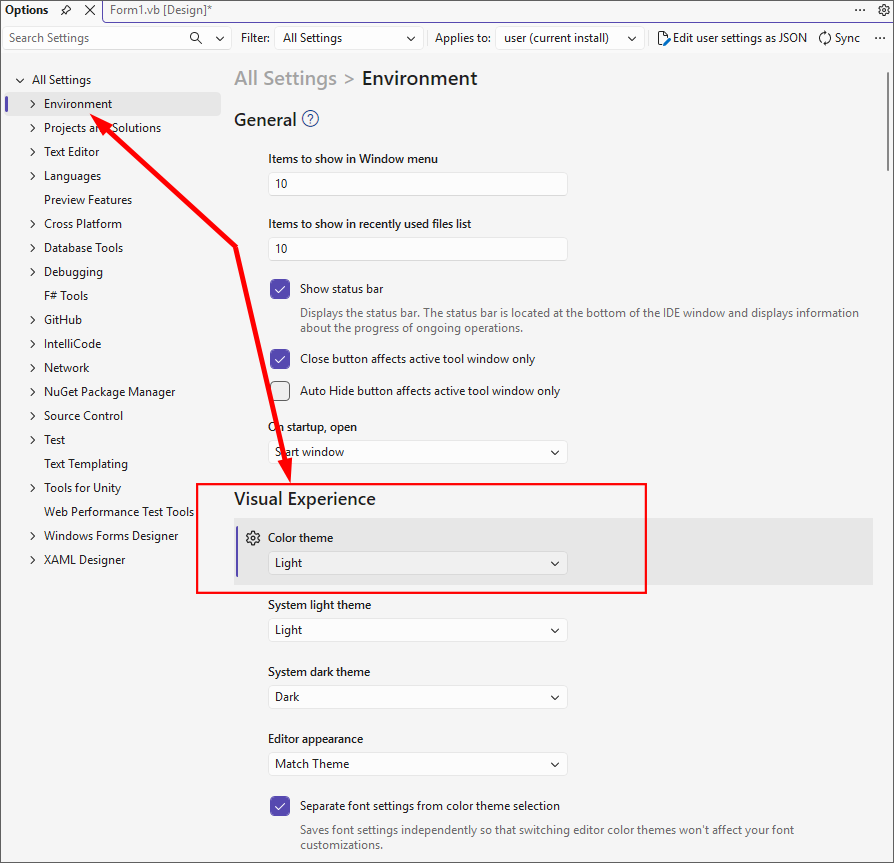This screenshot has height=863, width=894.
Task: Open the top-right settings gear
Action: [884, 10]
